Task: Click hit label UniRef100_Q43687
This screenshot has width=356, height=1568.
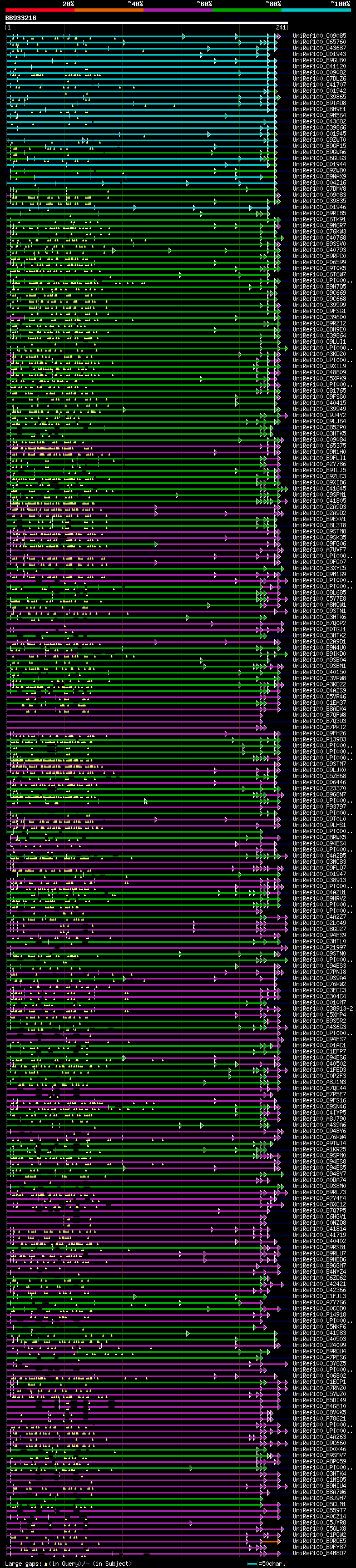Action: point(319,48)
